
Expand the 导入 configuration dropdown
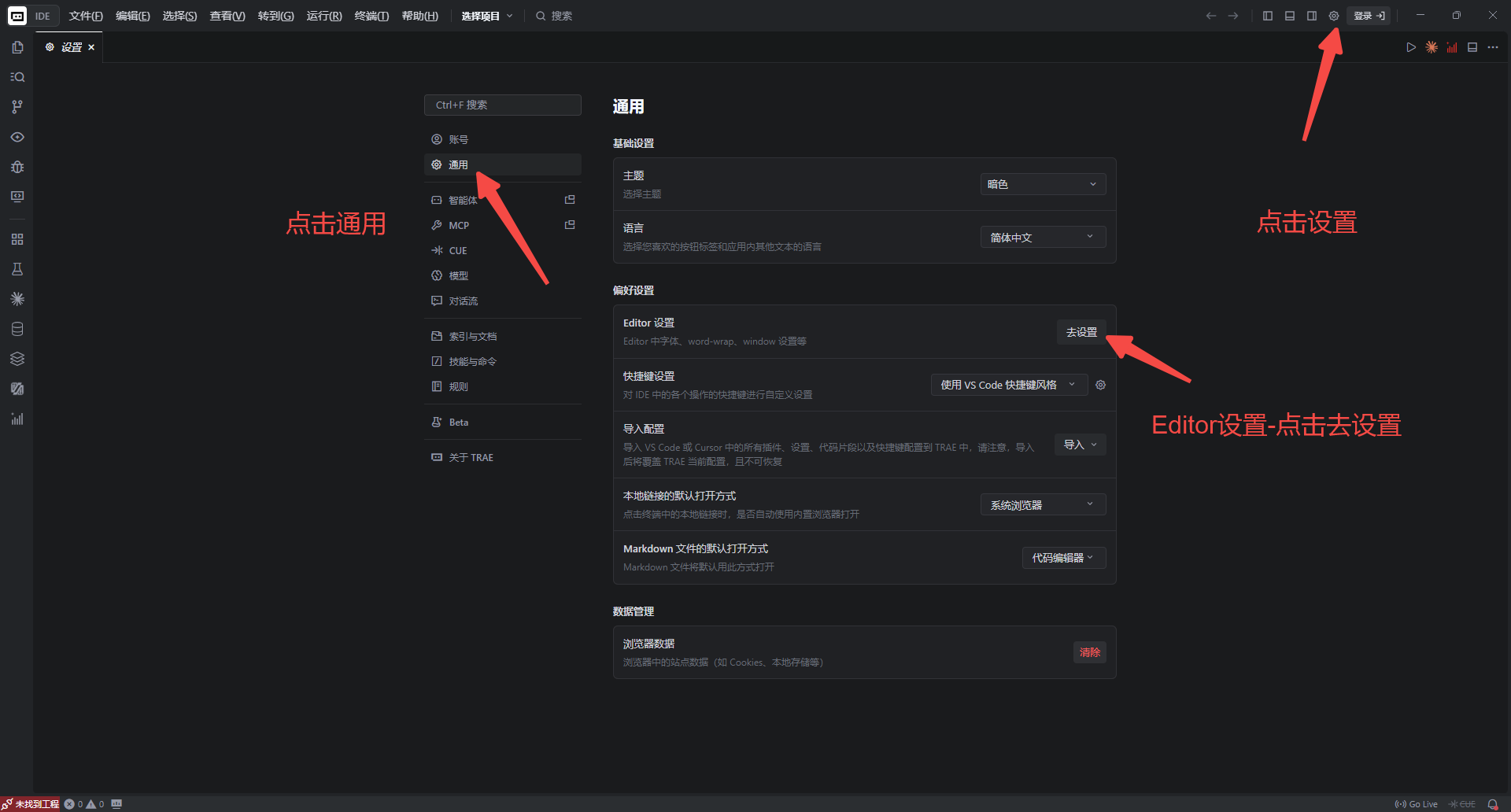click(1080, 445)
